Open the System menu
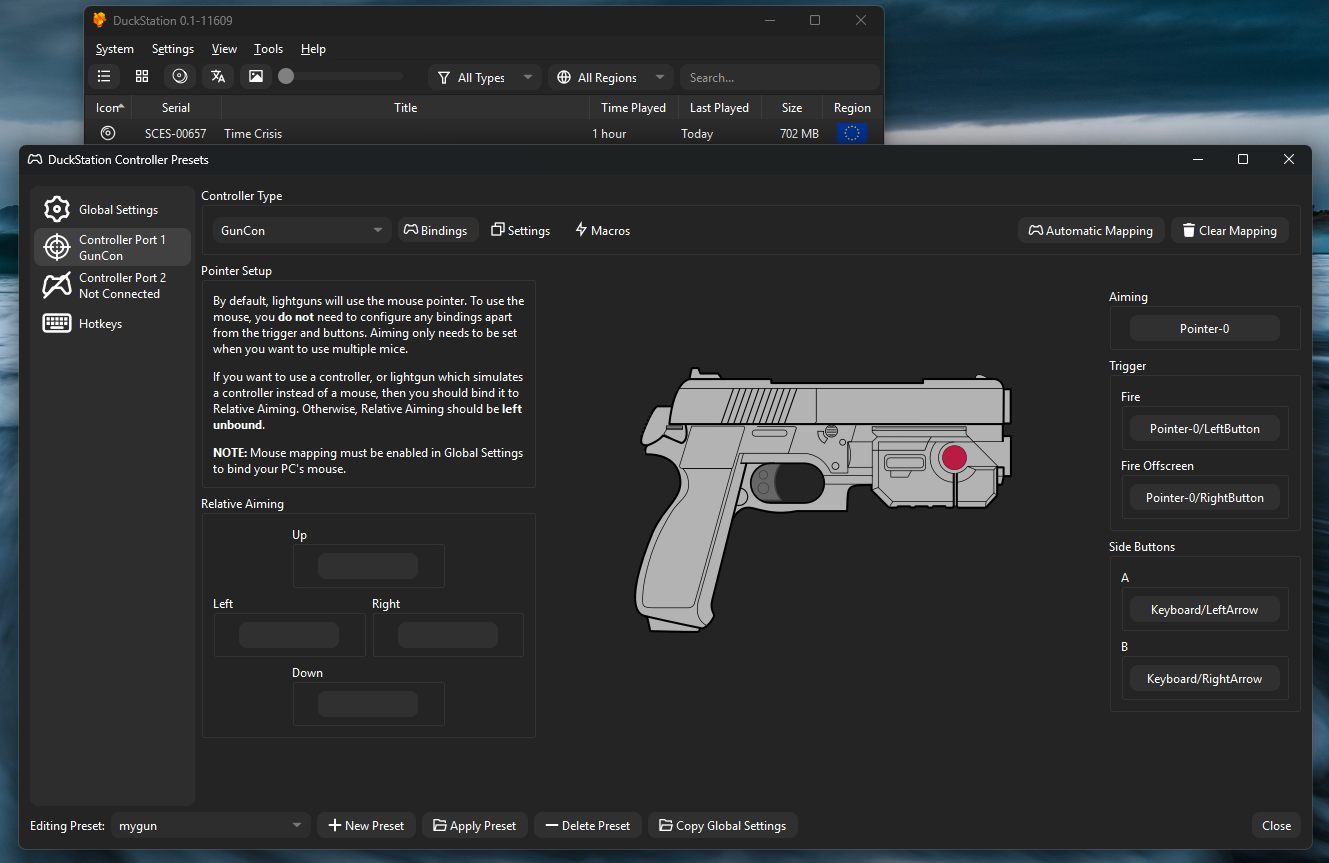Screen dimensions: 1329x863 tap(115, 49)
